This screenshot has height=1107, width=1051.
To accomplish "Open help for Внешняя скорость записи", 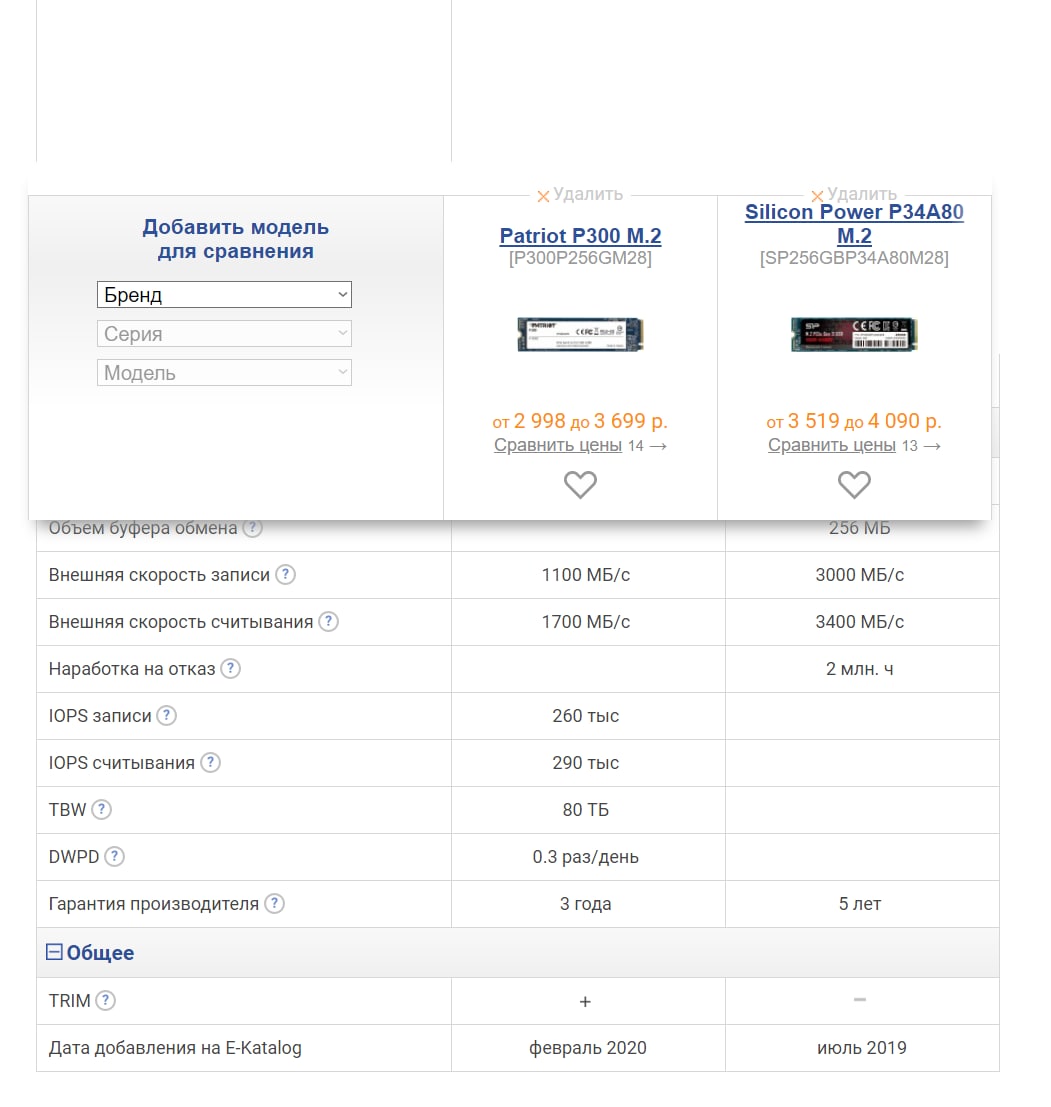I will click(285, 575).
